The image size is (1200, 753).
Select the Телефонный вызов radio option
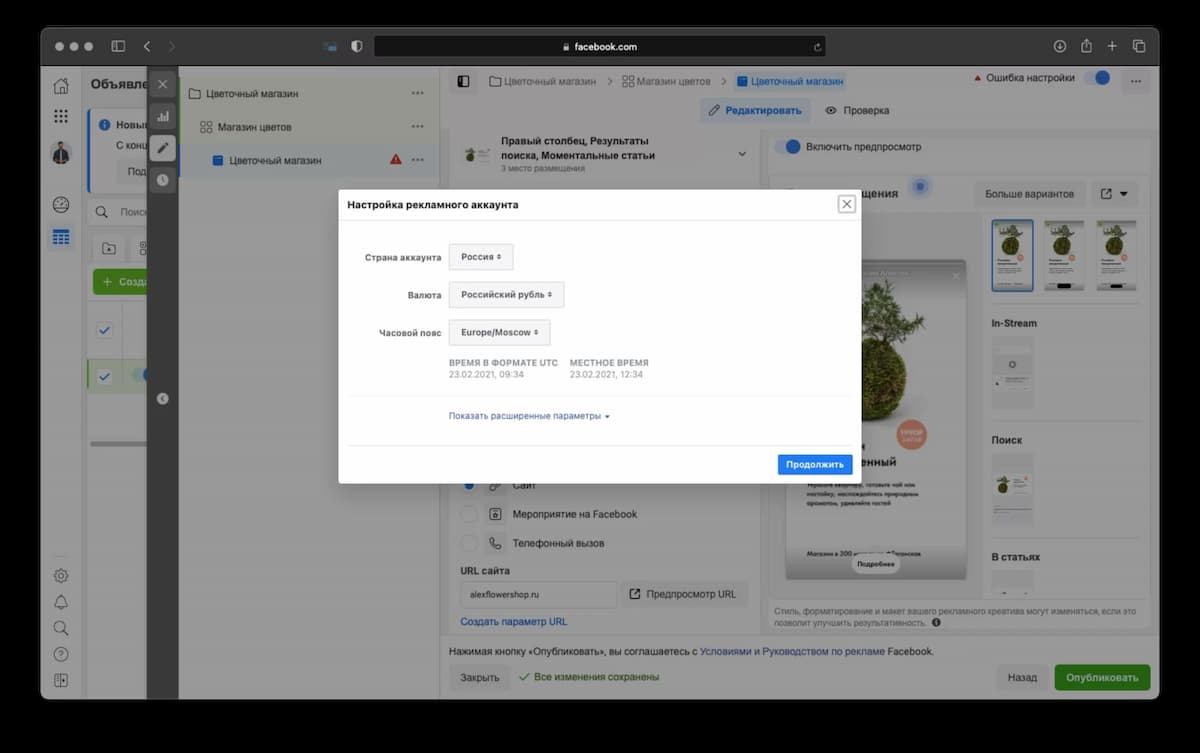(468, 543)
